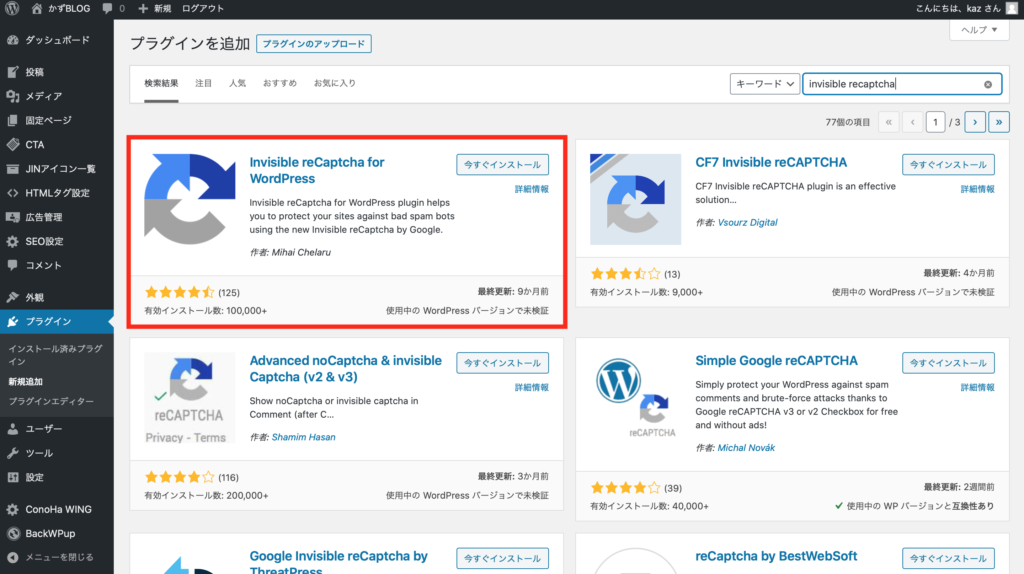Open the キーワード search type dropdown
Image resolution: width=1024 pixels, height=574 pixels.
[x=764, y=84]
